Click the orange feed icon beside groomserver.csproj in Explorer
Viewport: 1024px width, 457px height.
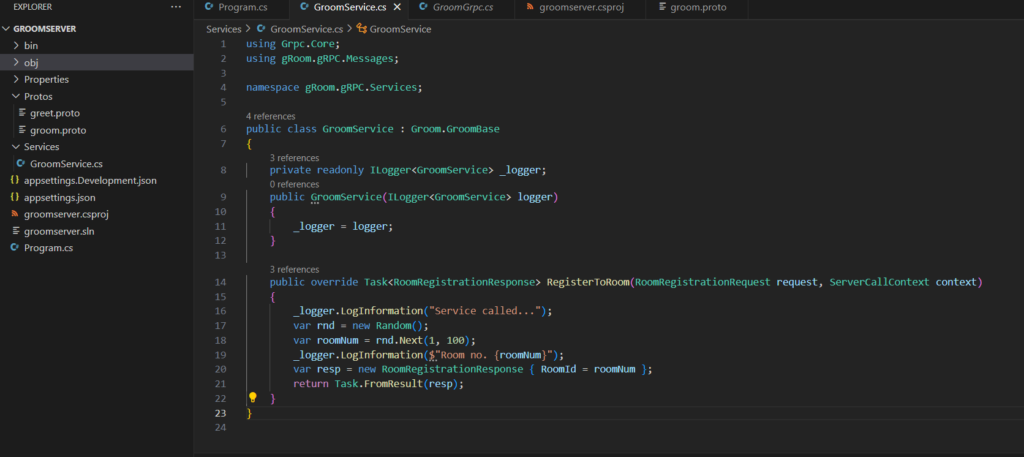14,214
